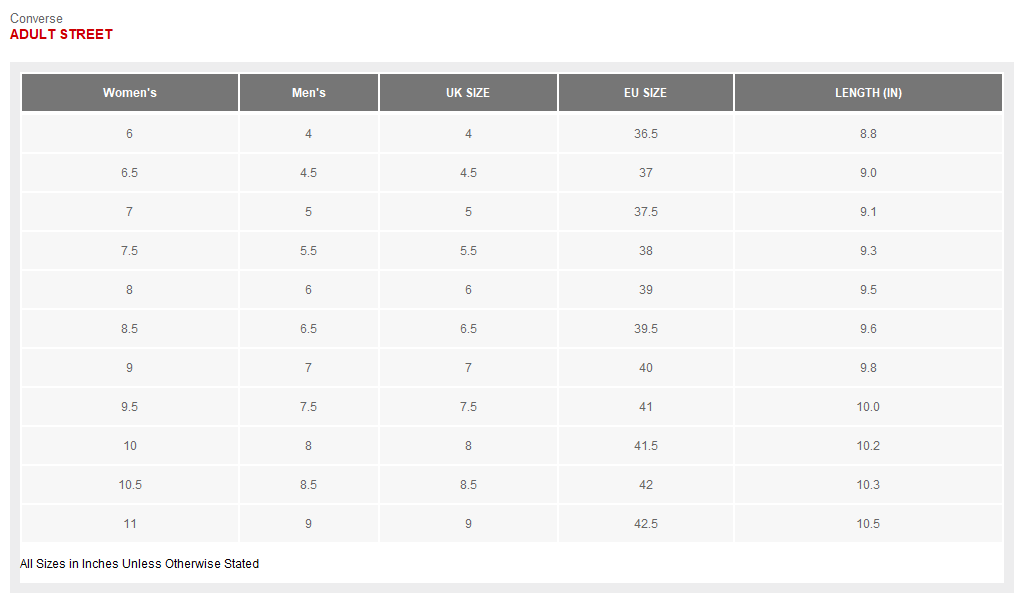Click Women's size 11 cell
This screenshot has height=608, width=1024.
coord(130,524)
